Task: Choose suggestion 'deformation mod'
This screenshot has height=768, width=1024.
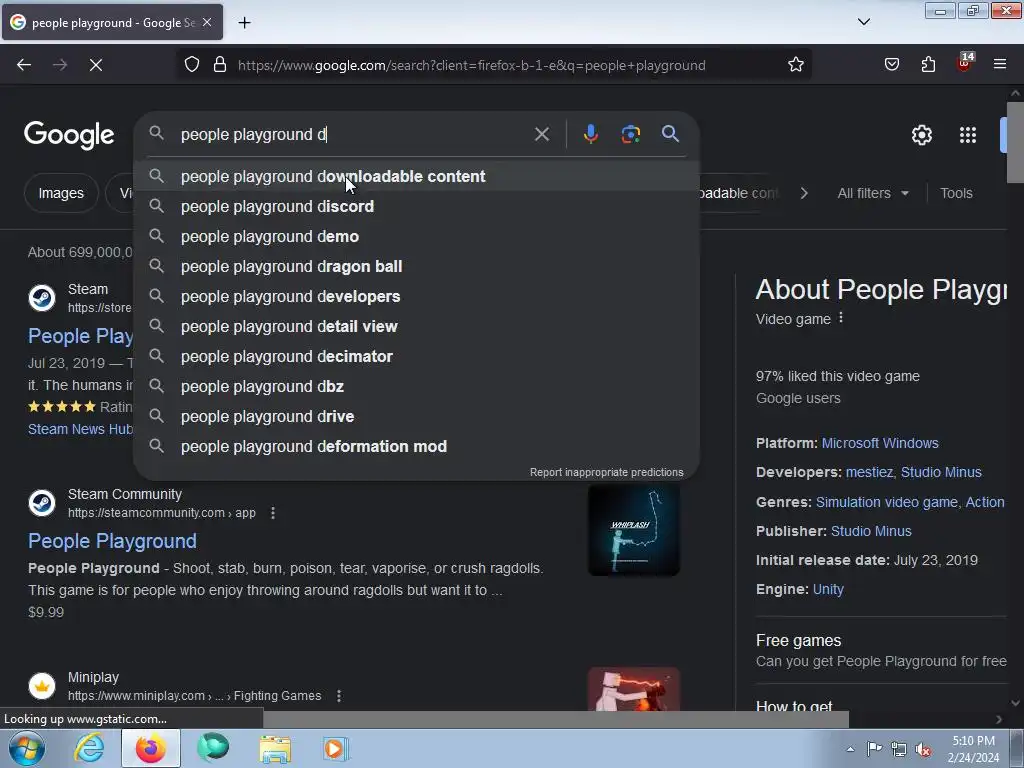Action: 416,447
